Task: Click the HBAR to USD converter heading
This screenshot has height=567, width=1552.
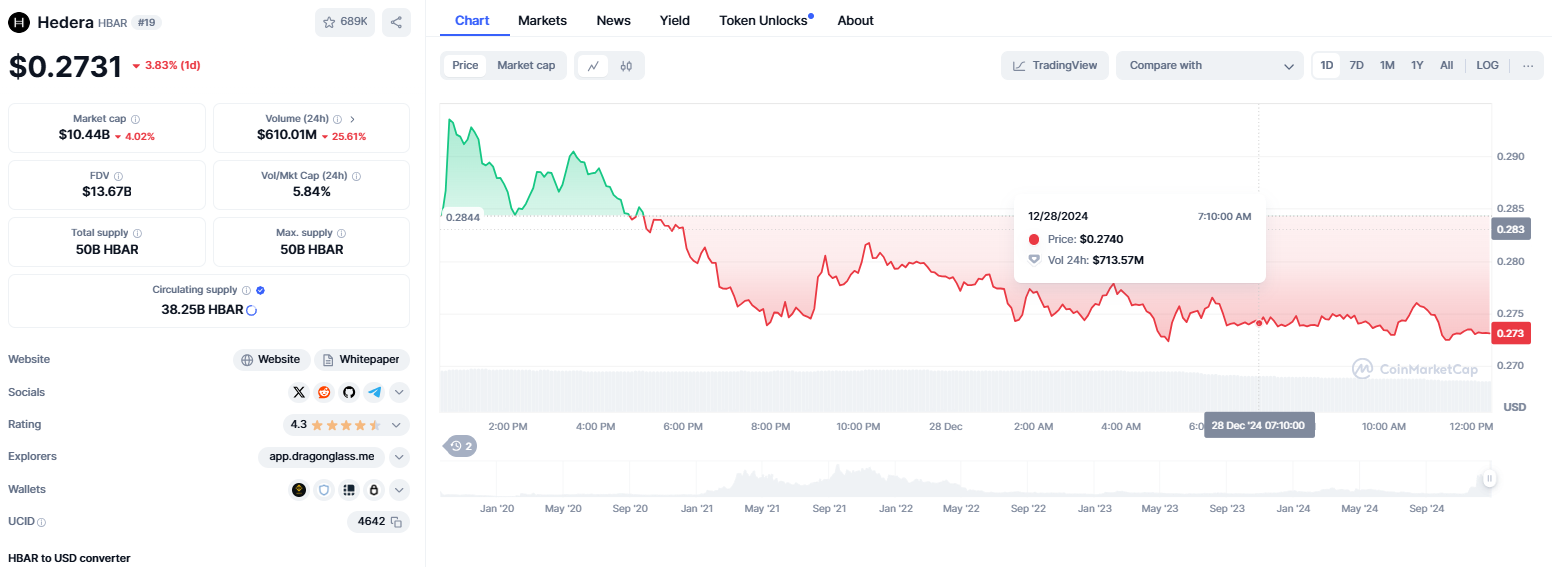Action: coord(69,558)
